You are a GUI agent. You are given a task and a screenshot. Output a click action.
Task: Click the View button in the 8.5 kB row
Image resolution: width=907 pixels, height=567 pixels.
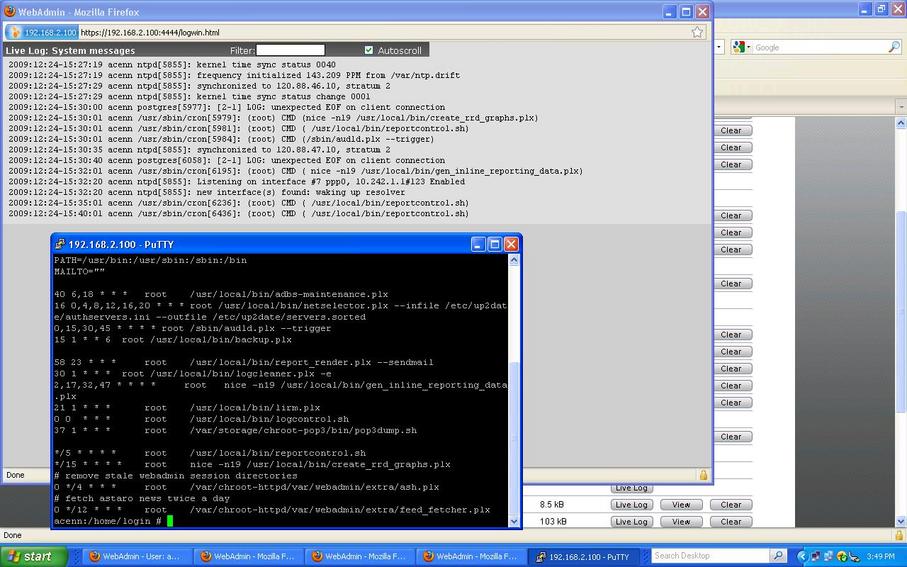tap(681, 505)
